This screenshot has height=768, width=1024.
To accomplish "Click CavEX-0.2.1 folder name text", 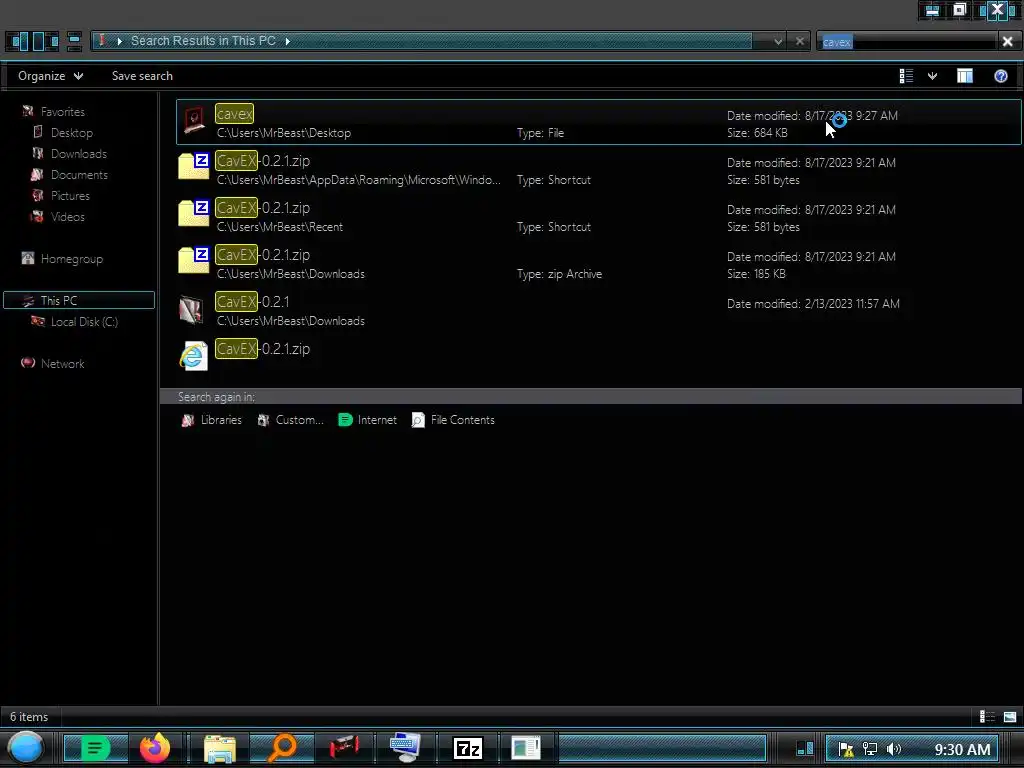I will pos(253,302).
